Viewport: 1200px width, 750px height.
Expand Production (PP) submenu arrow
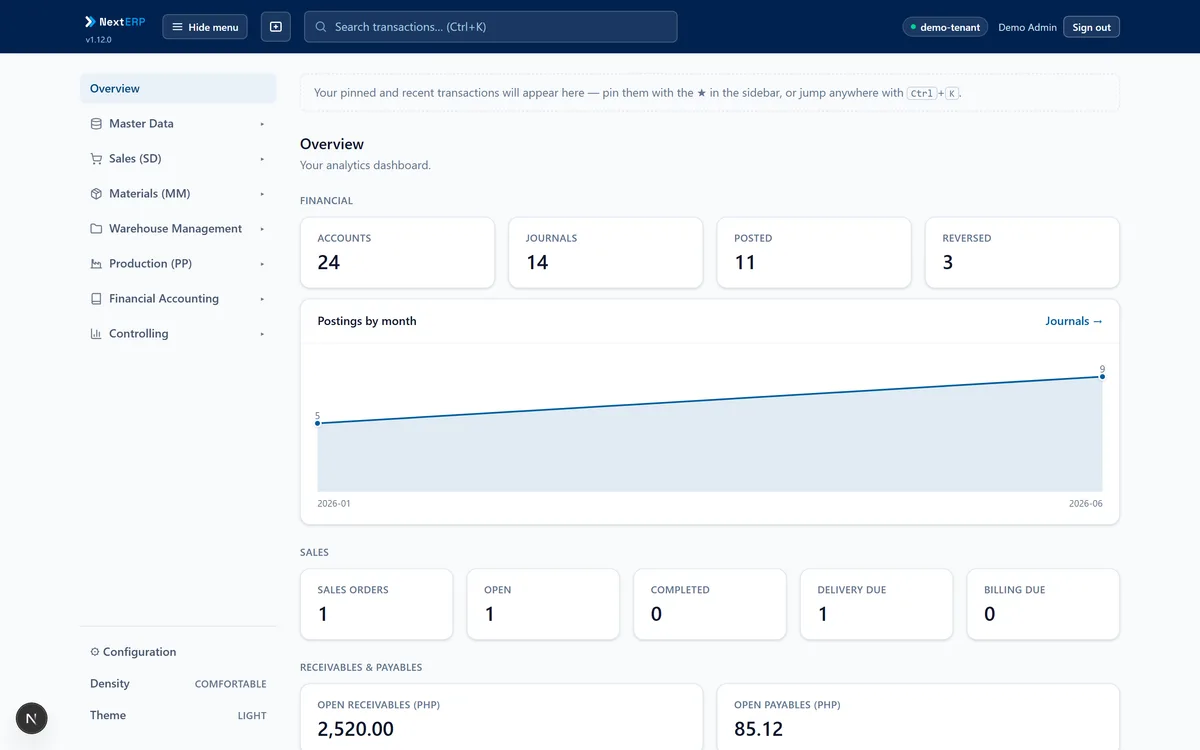262,264
